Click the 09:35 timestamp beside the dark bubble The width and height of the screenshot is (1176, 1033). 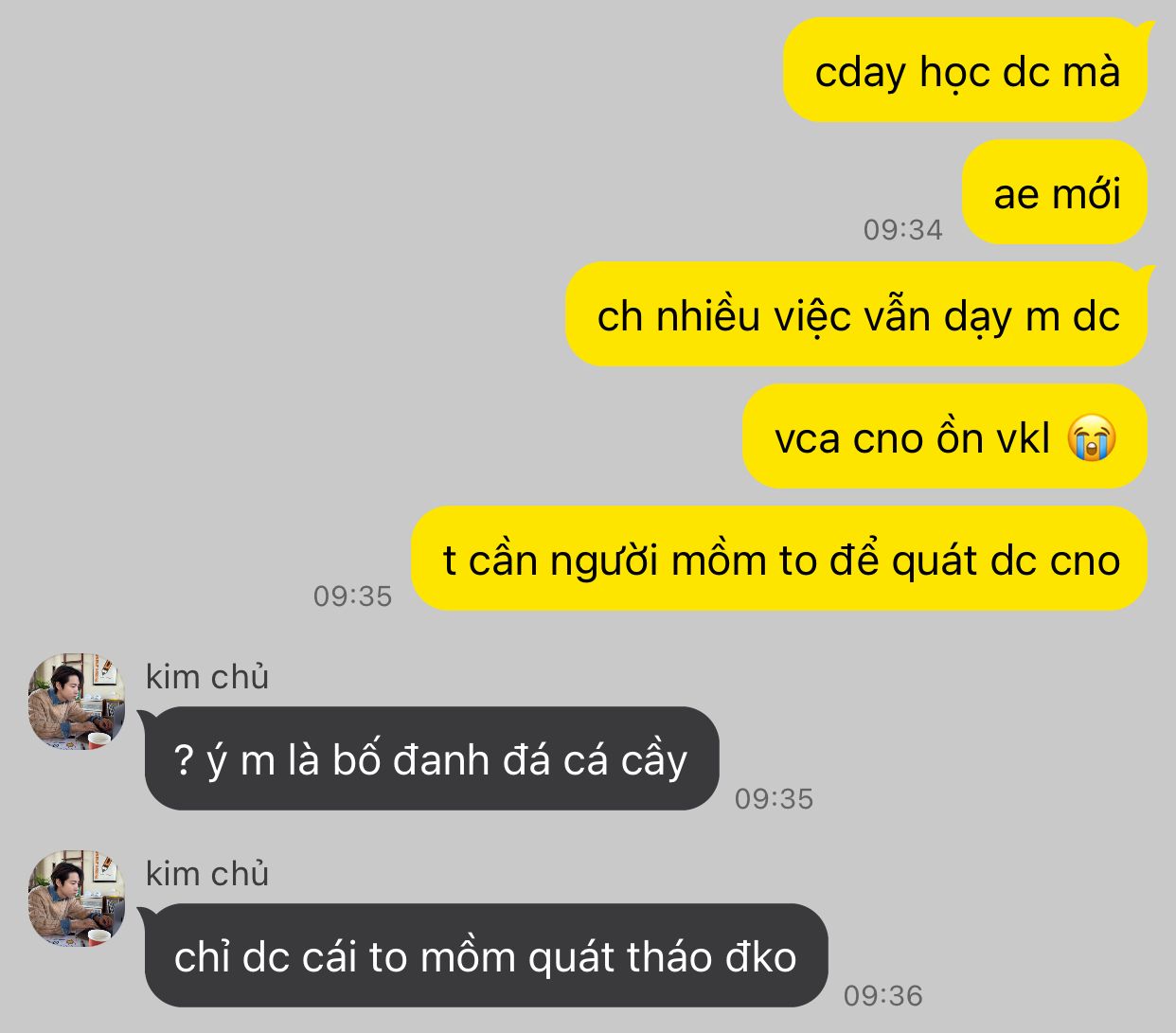point(774,798)
